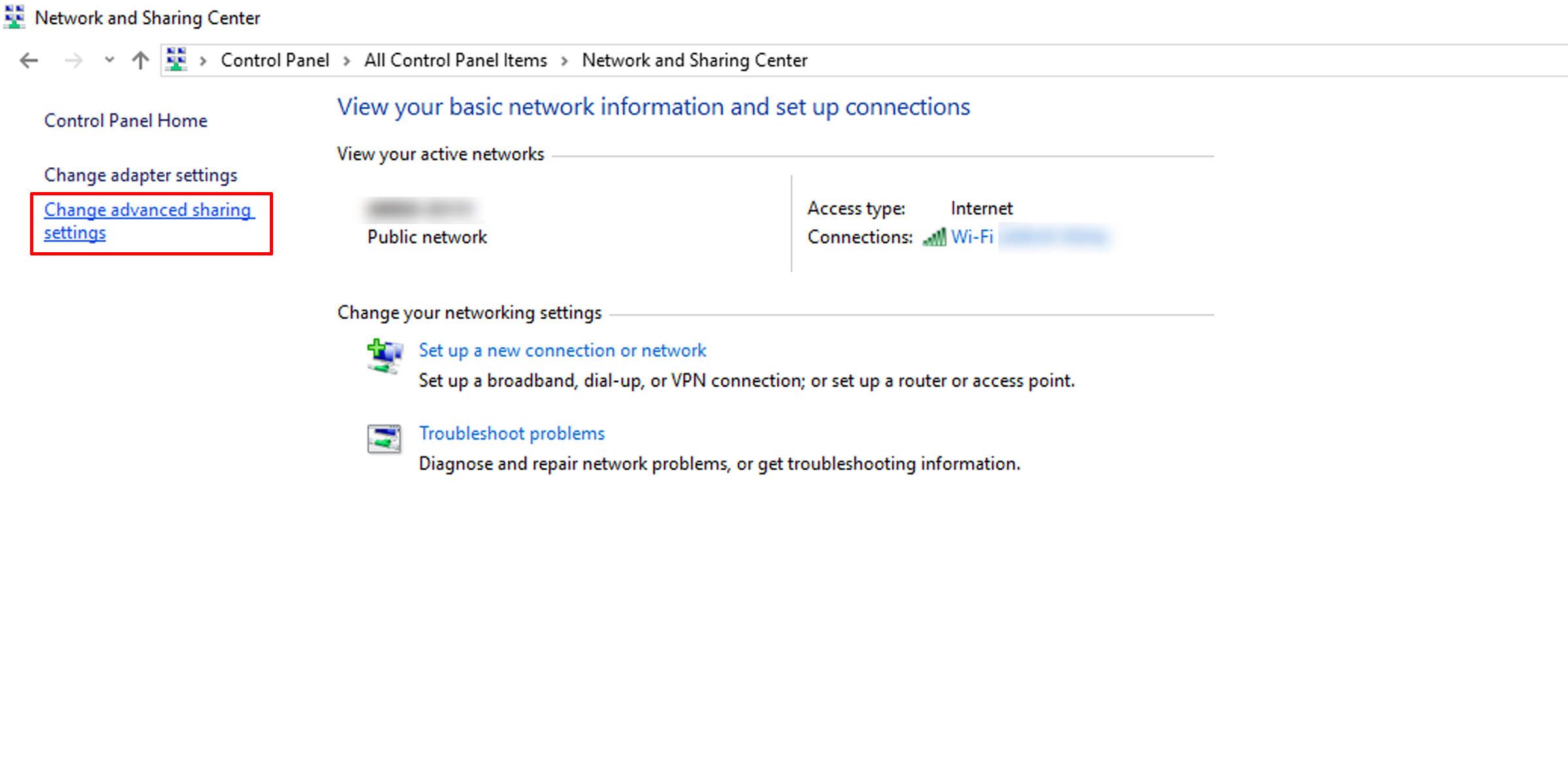Click the Up one level arrow
Viewport: 1568px width, 784px height.
(140, 61)
